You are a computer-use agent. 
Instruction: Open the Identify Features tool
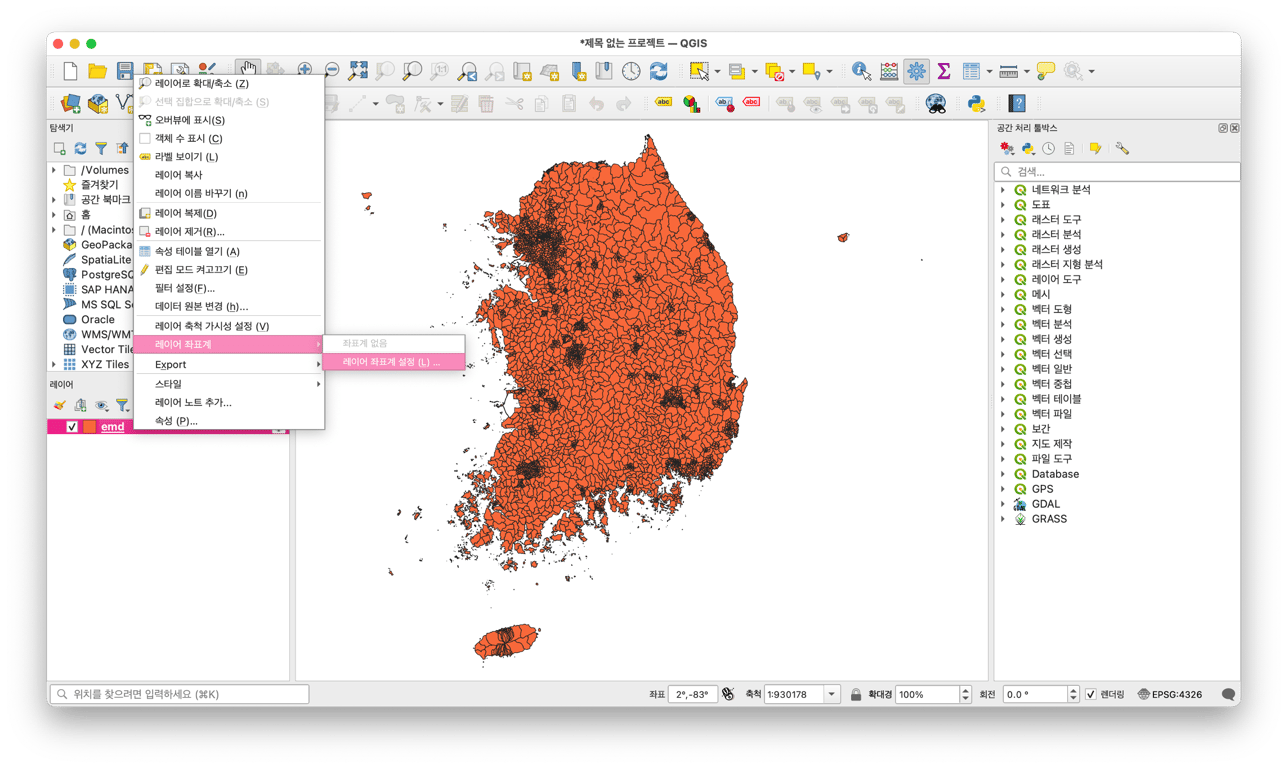[861, 71]
